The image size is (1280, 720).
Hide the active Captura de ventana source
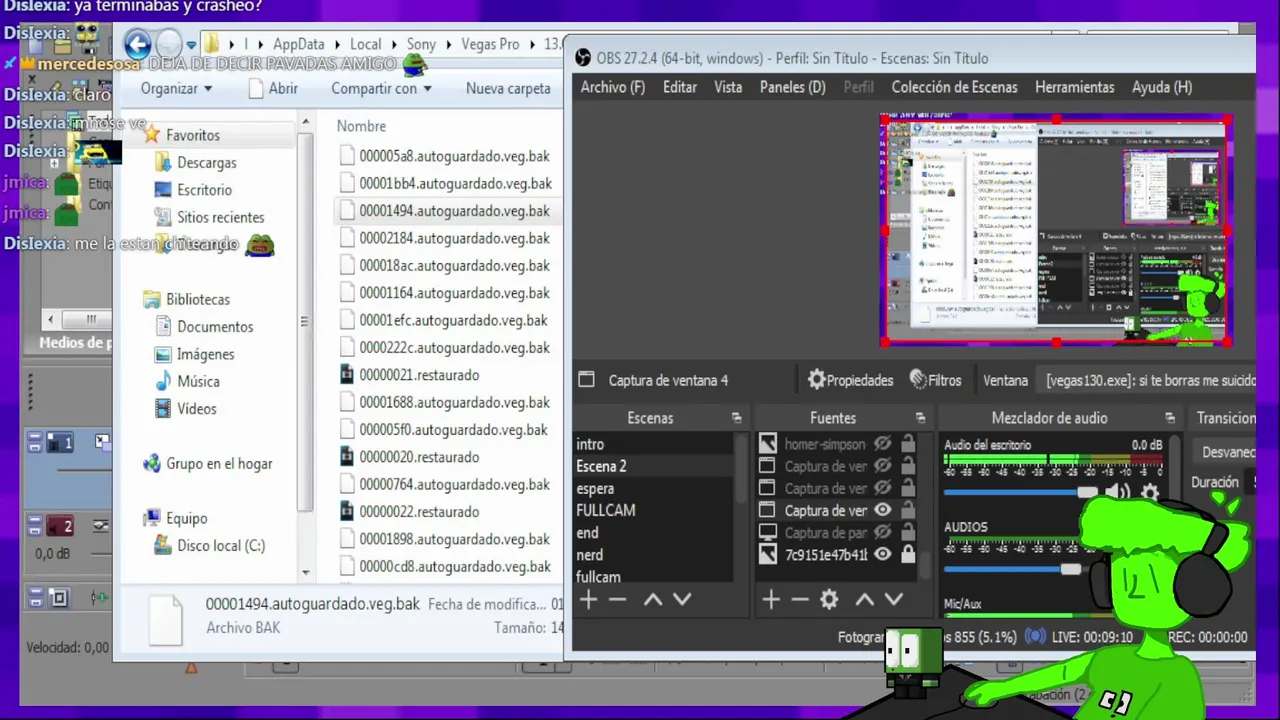pyautogui.click(x=882, y=510)
